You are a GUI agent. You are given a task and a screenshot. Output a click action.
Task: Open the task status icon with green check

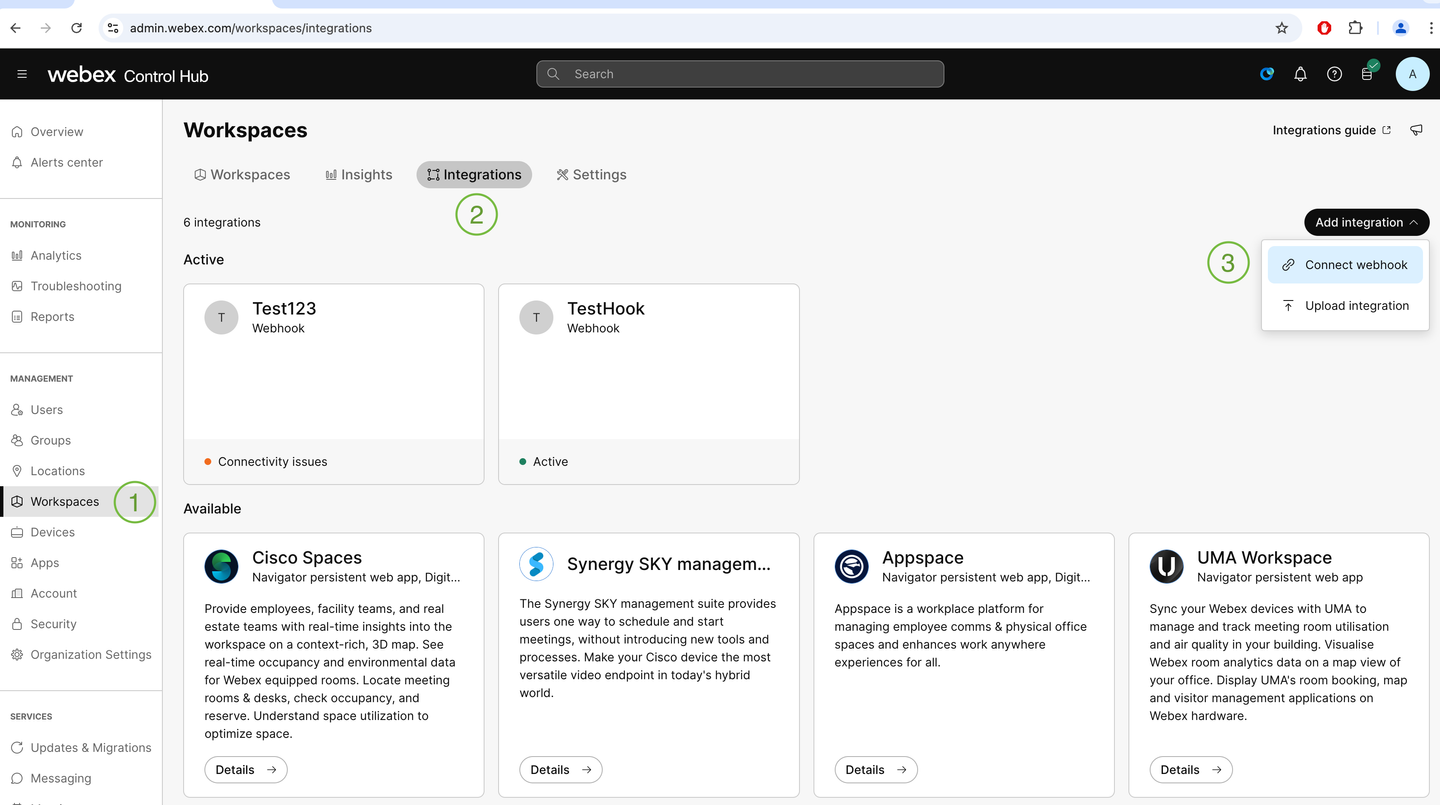(x=1369, y=72)
